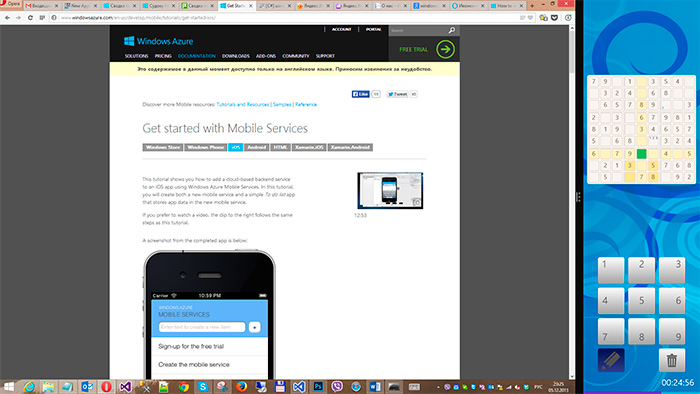Open Google Chrome from the taskbar
The width and height of the screenshot is (700, 394).
(183, 386)
